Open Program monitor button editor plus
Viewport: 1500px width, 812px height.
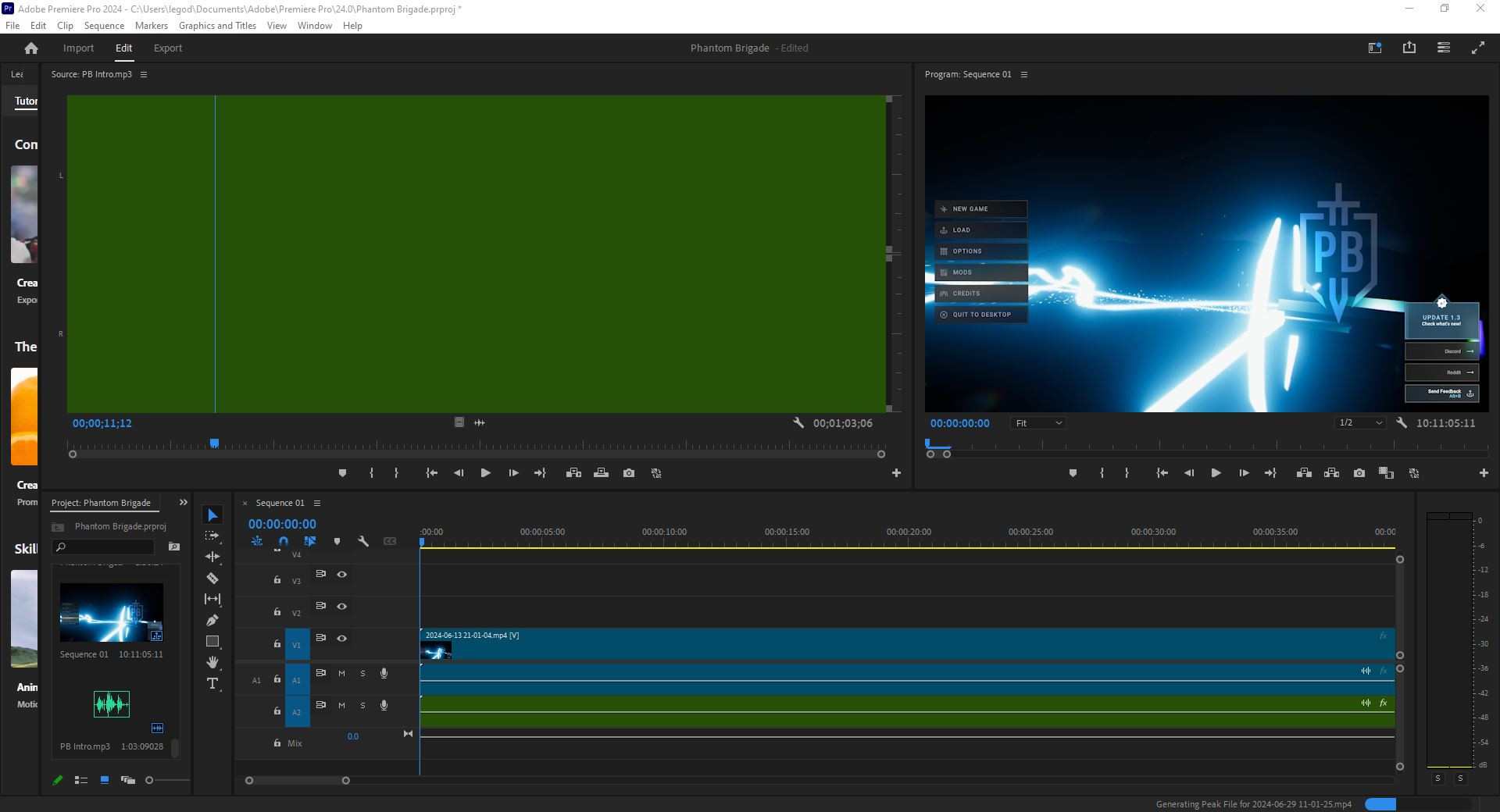coord(1484,473)
